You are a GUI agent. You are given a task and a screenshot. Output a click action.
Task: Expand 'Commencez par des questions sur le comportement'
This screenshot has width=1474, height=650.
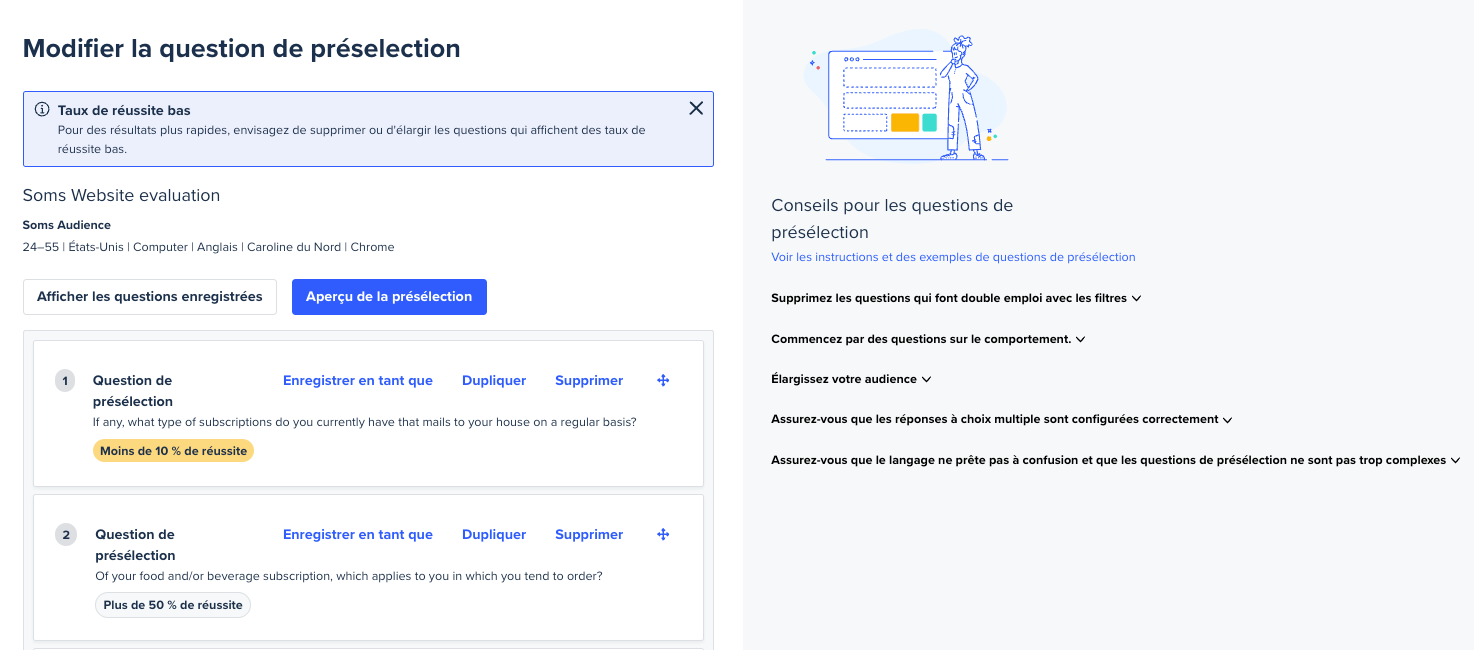927,339
